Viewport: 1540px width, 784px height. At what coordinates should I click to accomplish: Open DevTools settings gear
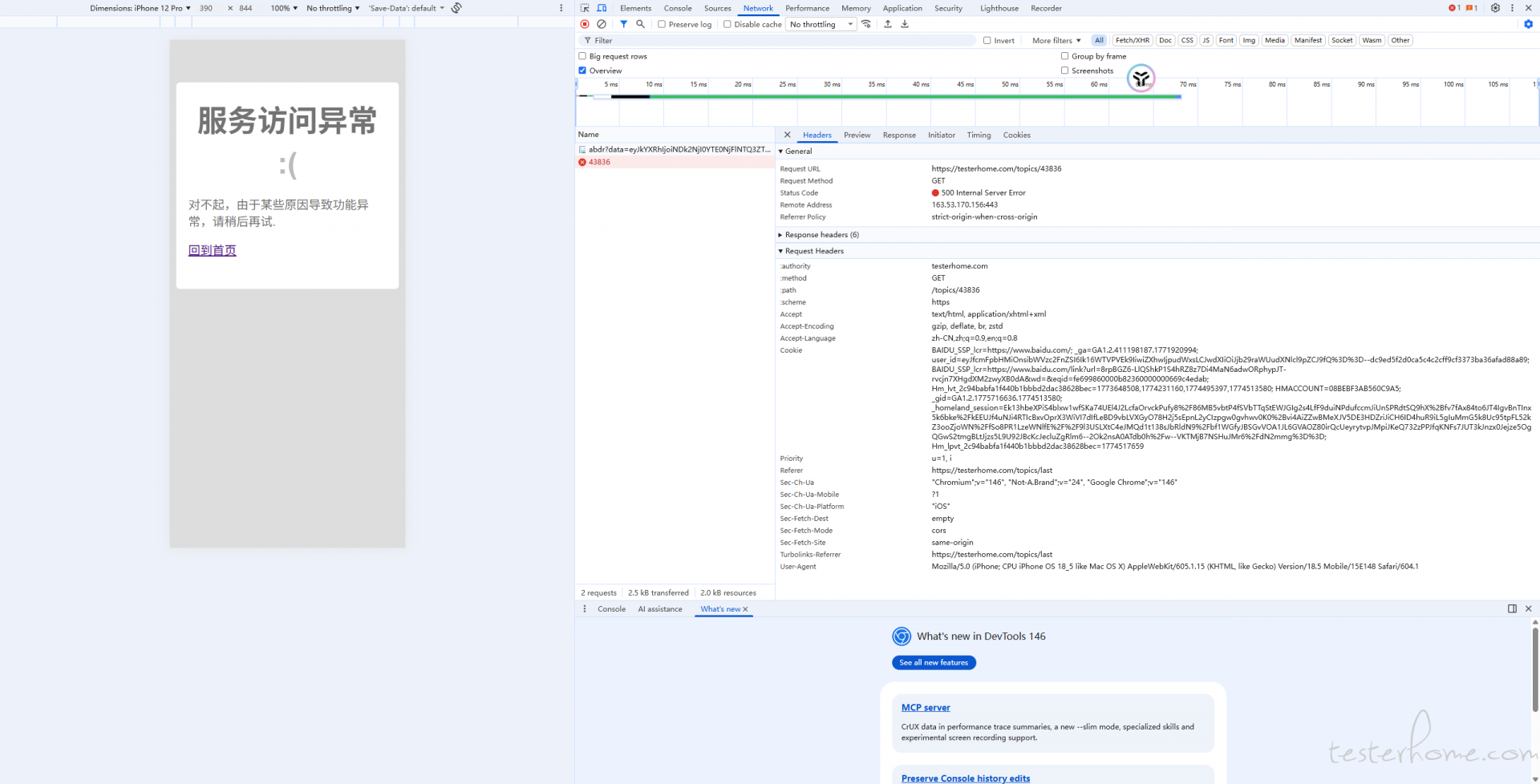[x=1495, y=8]
